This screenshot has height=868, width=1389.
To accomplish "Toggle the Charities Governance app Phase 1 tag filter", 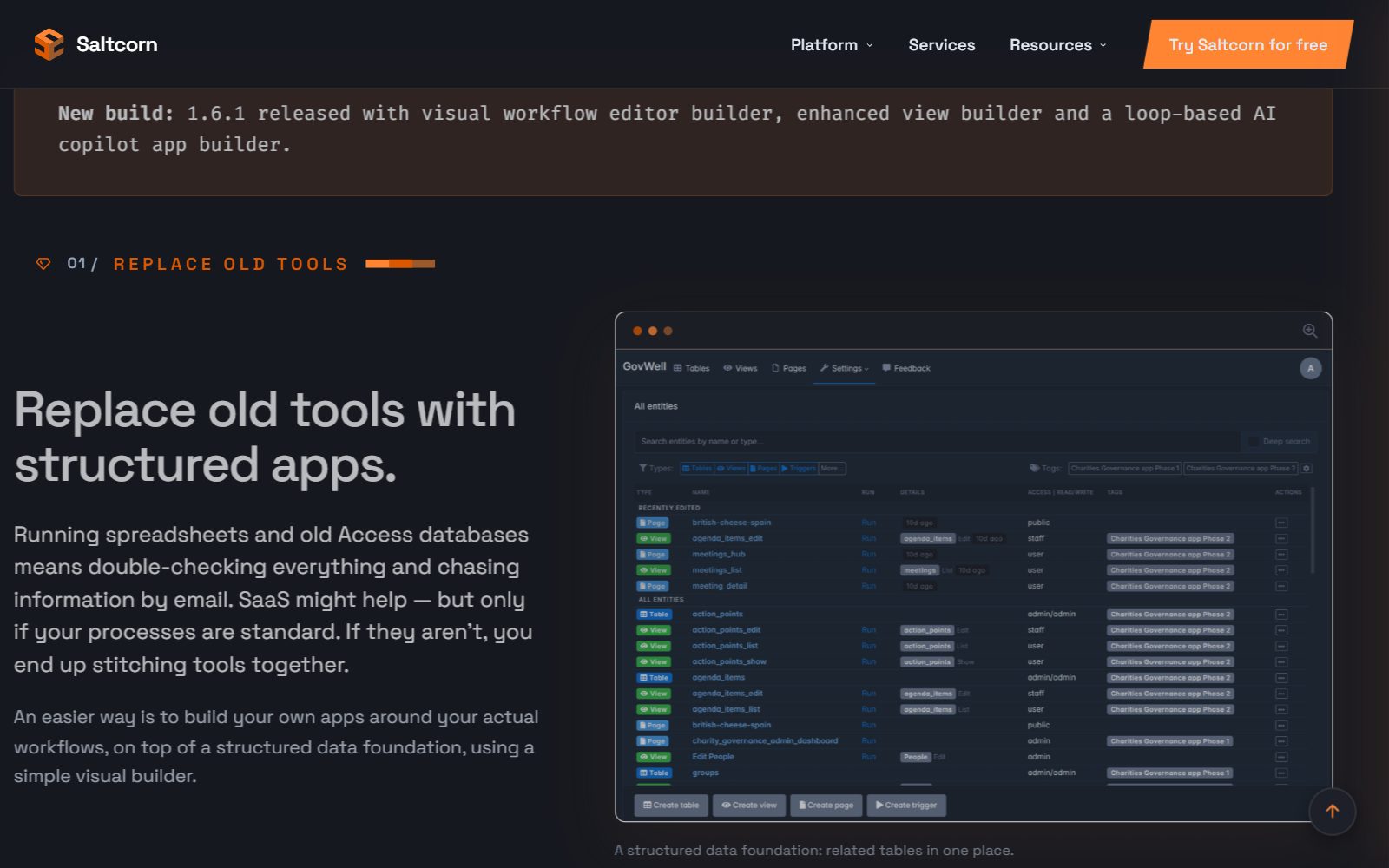I will [1124, 468].
